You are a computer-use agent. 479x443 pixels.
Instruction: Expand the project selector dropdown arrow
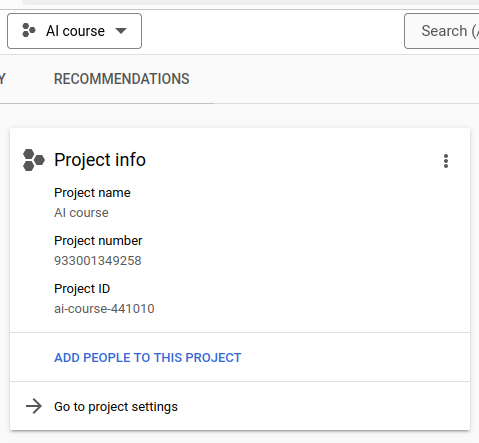point(121,31)
